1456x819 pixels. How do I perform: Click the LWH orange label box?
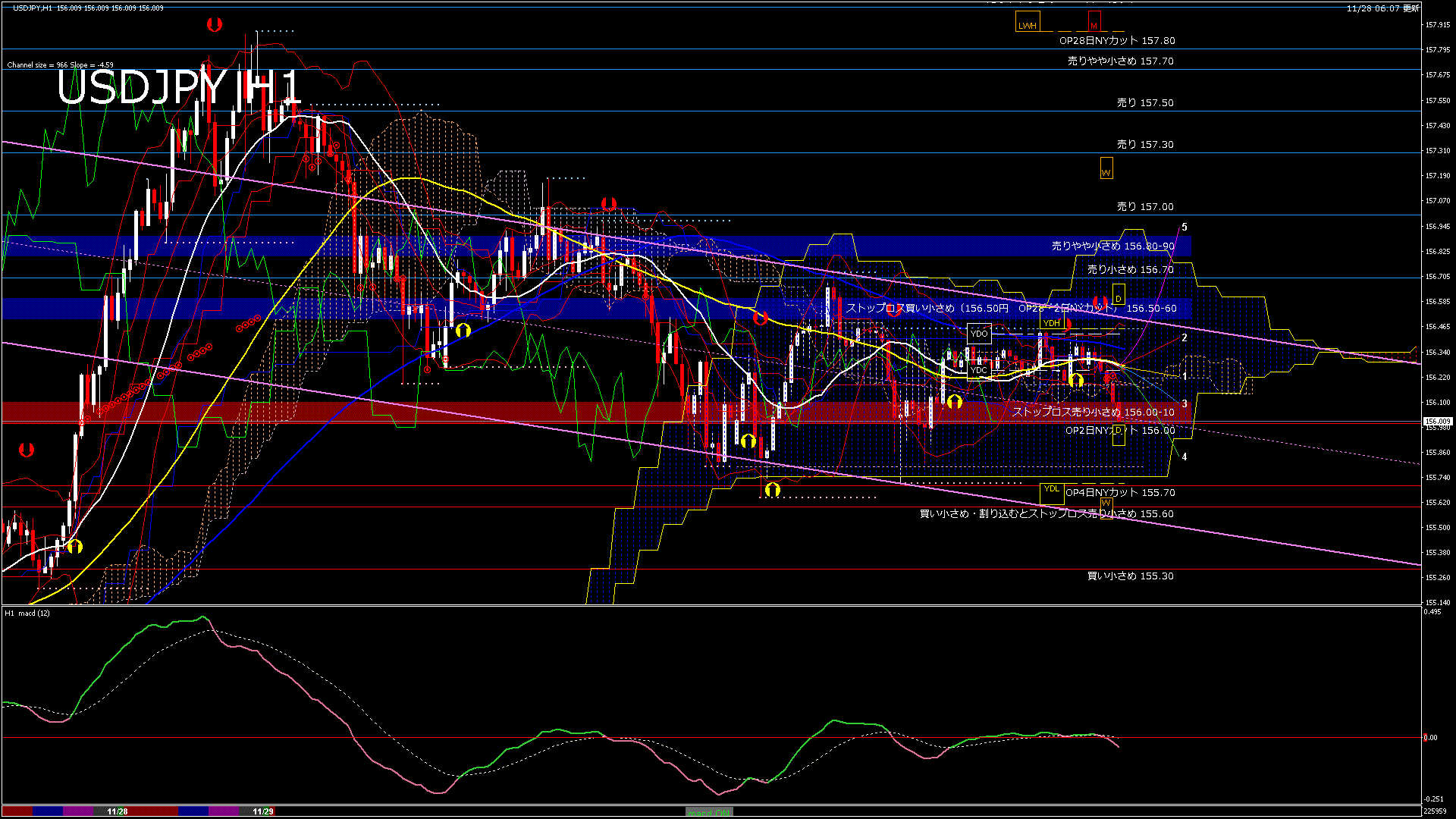1027,22
